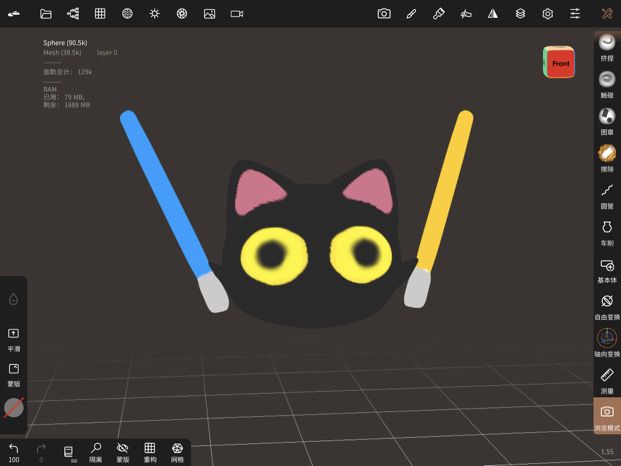Open the Material sphere menu
The image size is (621, 466).
coord(127,14)
